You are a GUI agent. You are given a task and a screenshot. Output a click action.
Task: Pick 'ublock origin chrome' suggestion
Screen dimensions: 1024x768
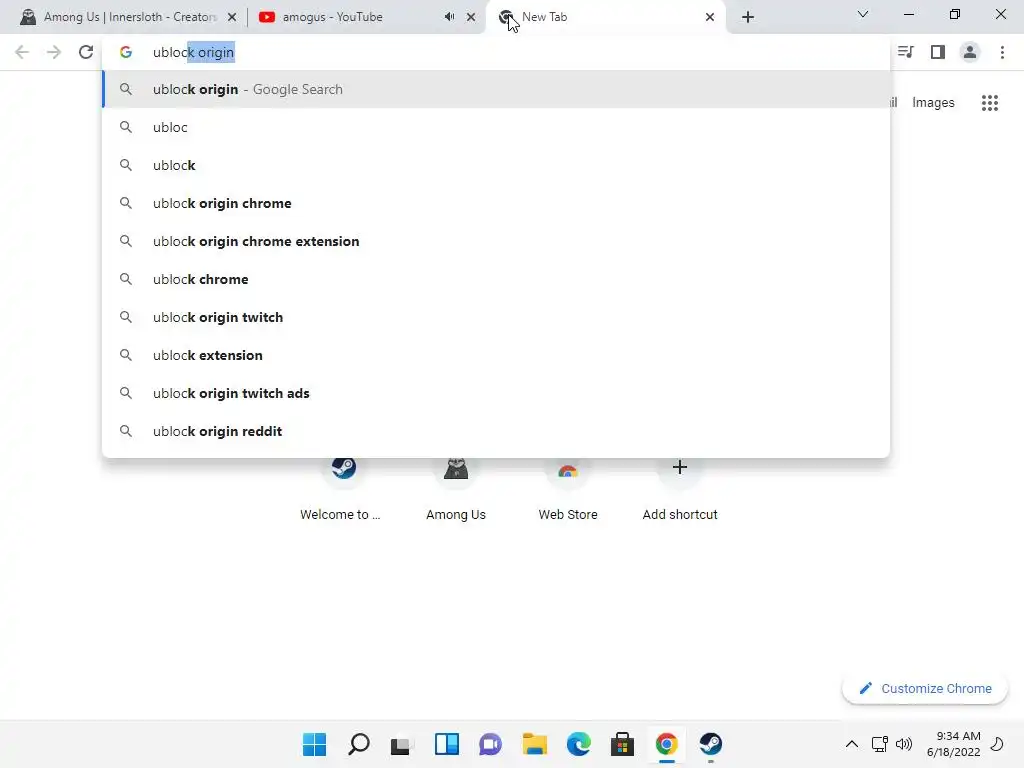496,203
